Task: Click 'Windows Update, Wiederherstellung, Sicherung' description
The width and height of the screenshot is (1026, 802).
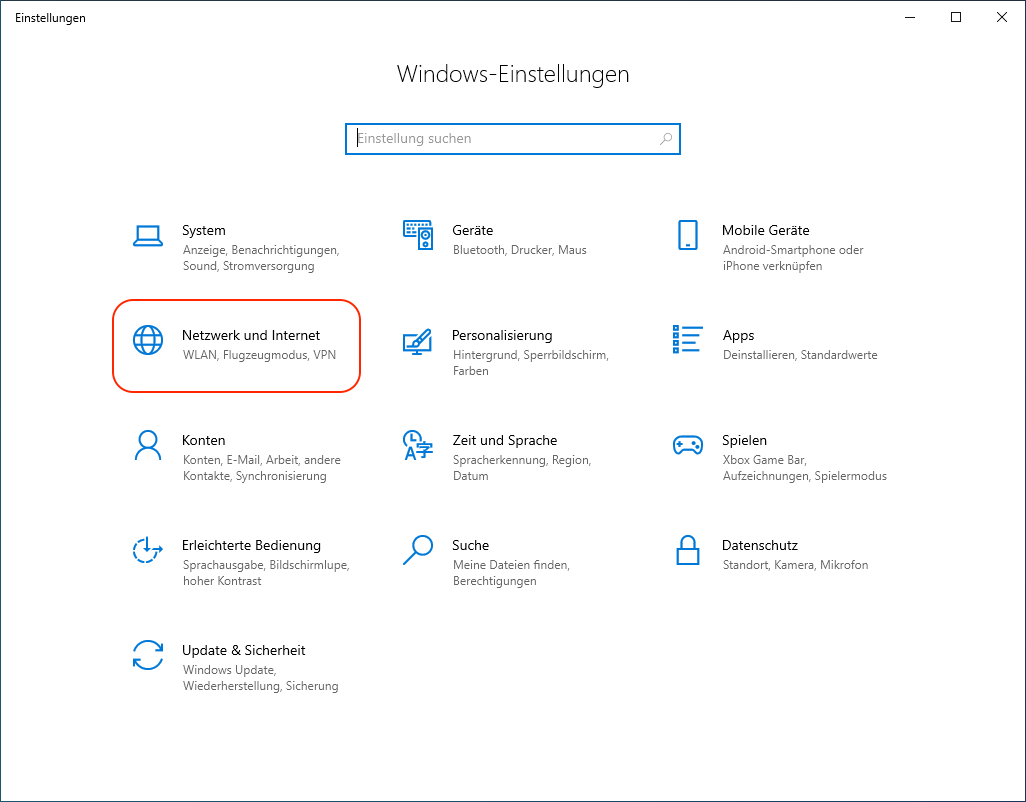Action: click(x=260, y=678)
